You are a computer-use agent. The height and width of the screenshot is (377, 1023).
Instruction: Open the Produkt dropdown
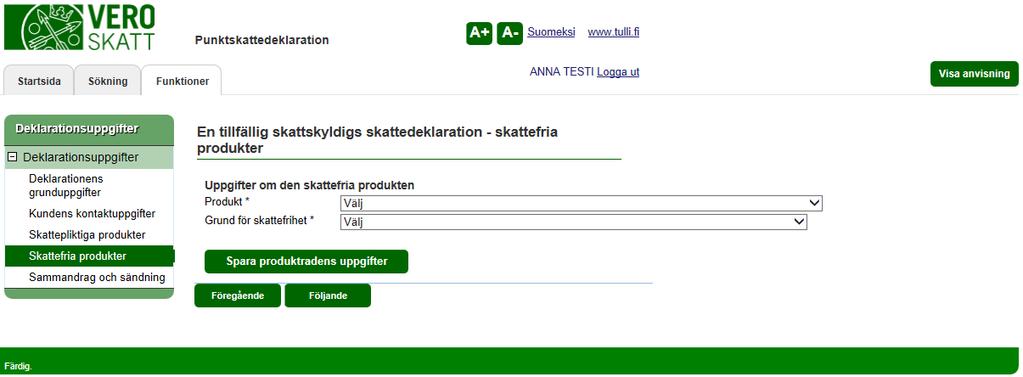pyautogui.click(x=581, y=204)
